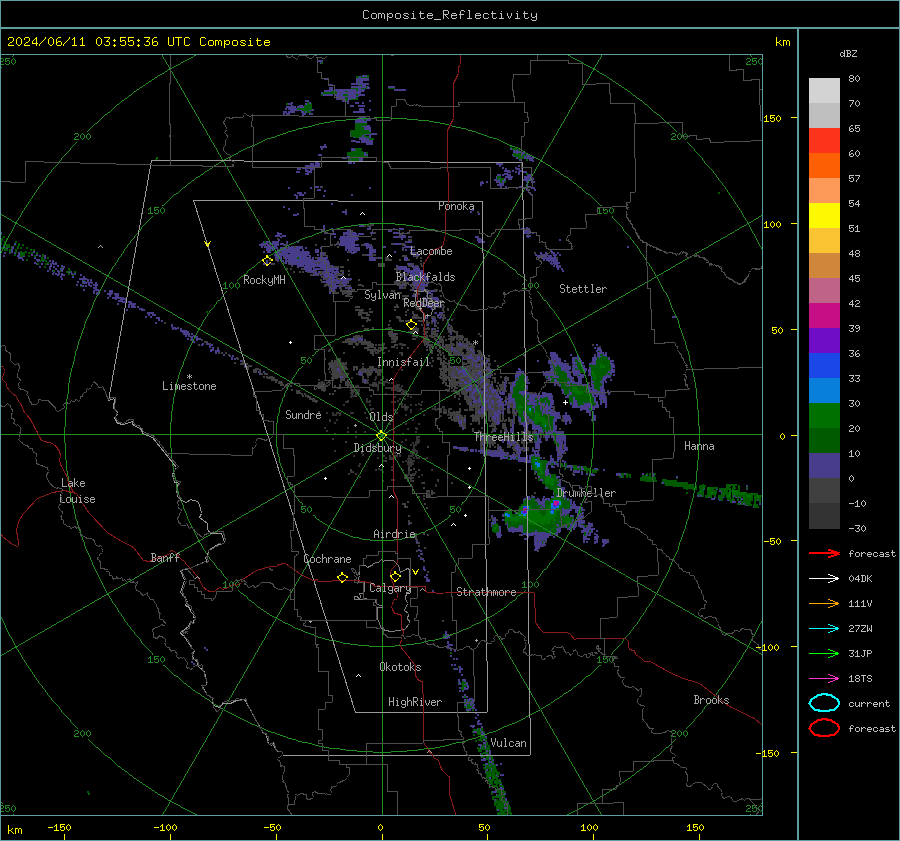The height and width of the screenshot is (841, 900).
Task: Choose the bright orange legend swatch below red
Action: click(824, 165)
